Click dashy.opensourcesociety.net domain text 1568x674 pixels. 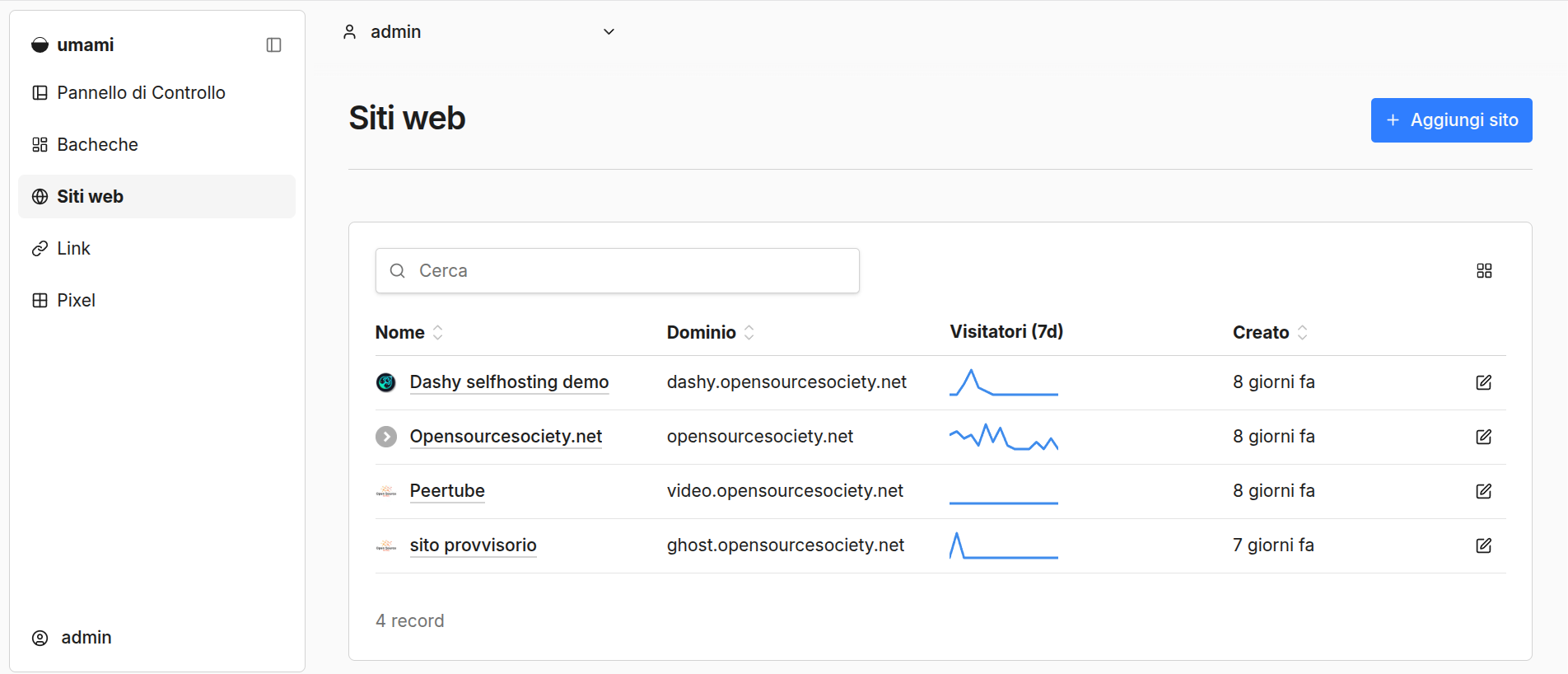click(786, 382)
